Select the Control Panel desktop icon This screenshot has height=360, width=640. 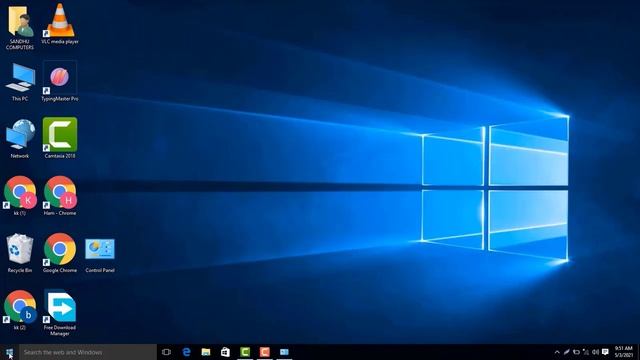point(100,255)
